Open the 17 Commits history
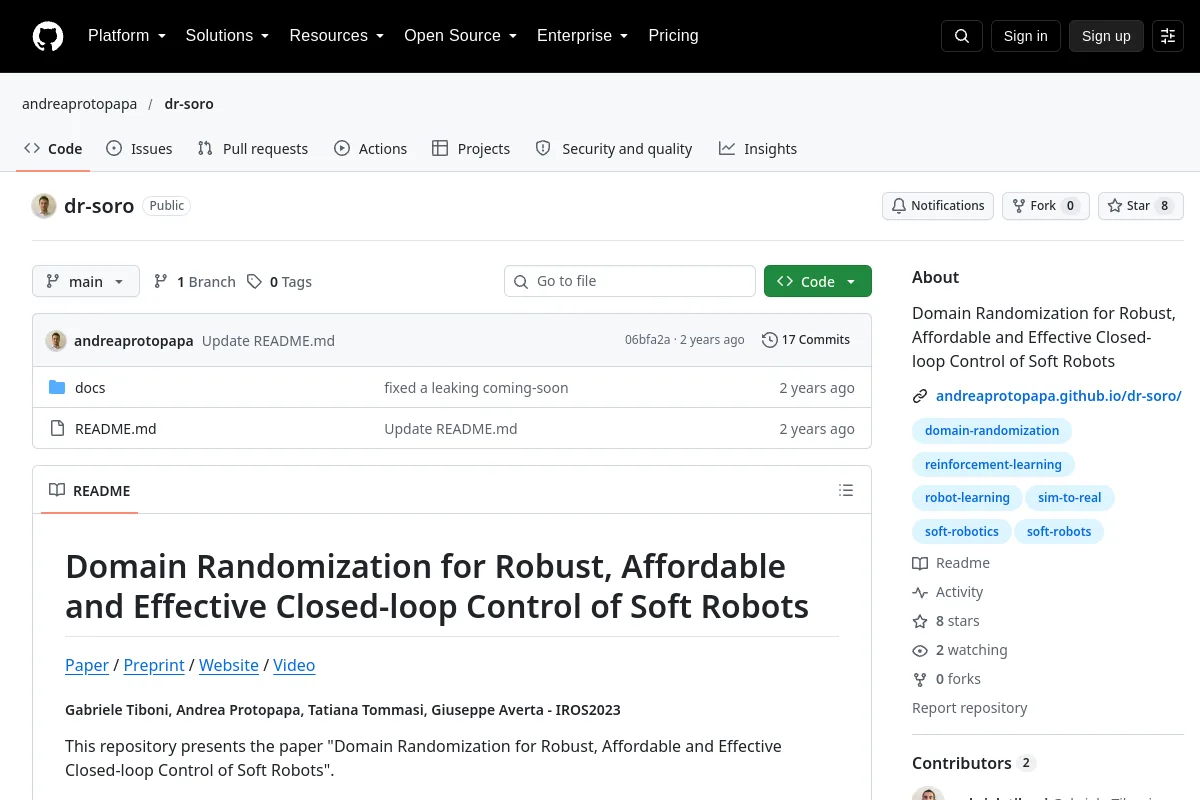Image resolution: width=1200 pixels, height=800 pixels. [x=806, y=340]
